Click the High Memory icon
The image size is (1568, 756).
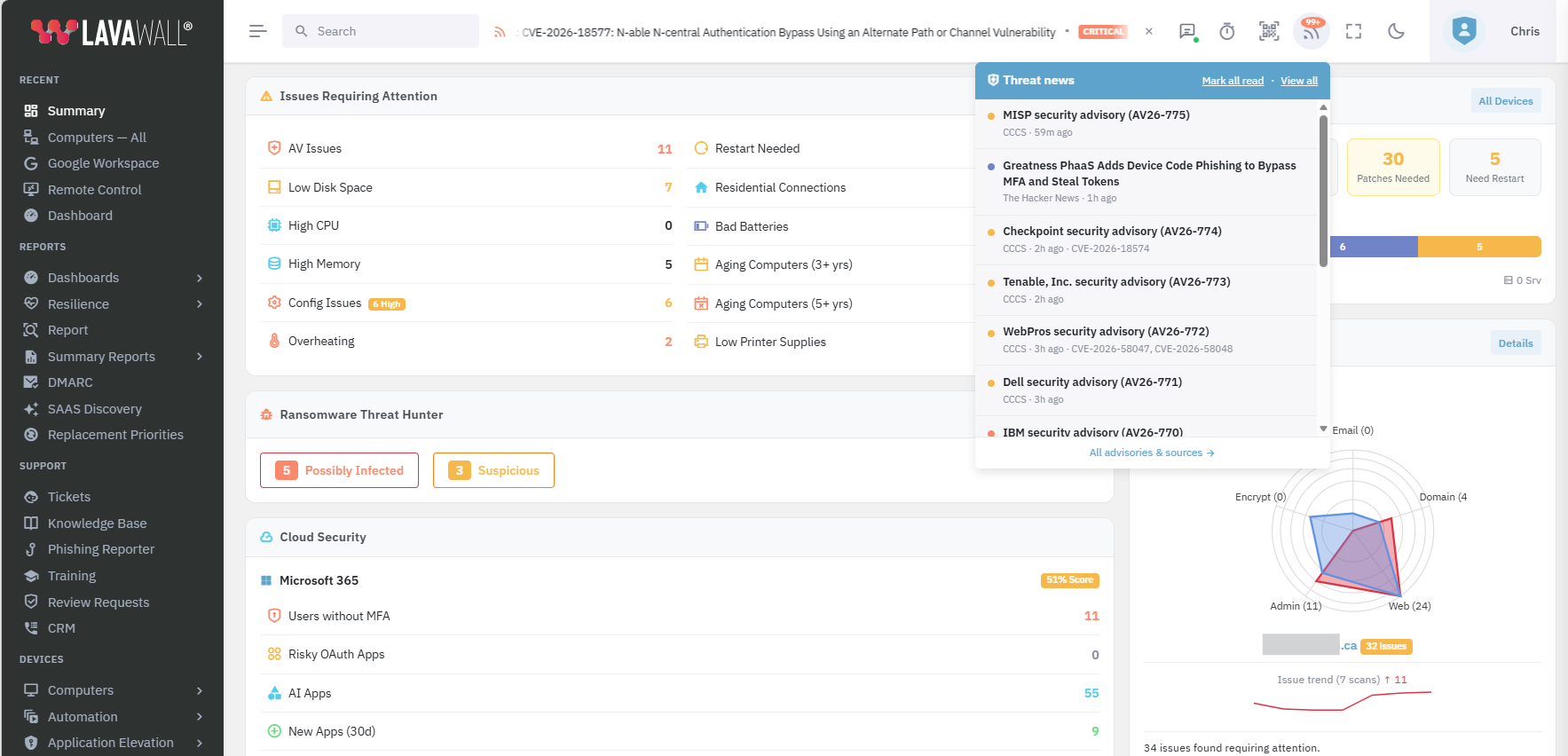tap(274, 264)
